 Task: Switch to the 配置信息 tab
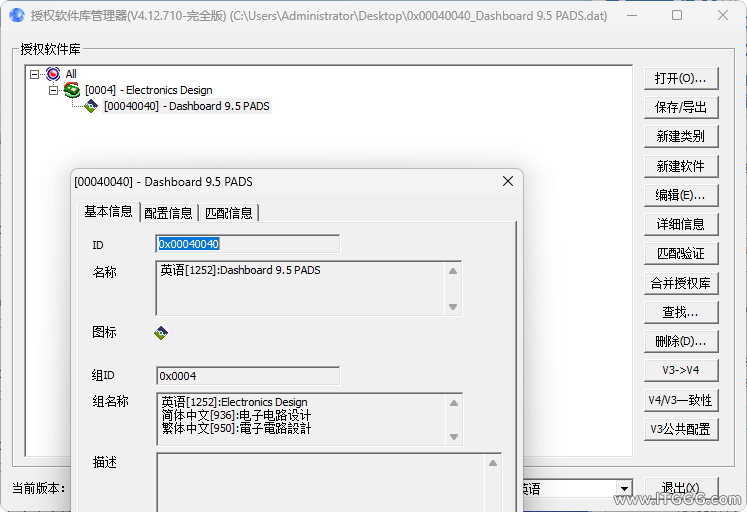click(x=168, y=213)
